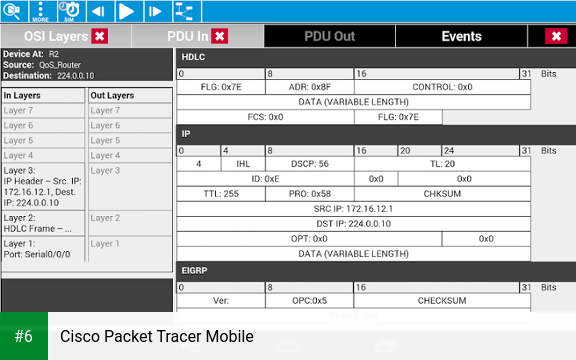Select In Layers Layer 6 row

click(x=43, y=125)
